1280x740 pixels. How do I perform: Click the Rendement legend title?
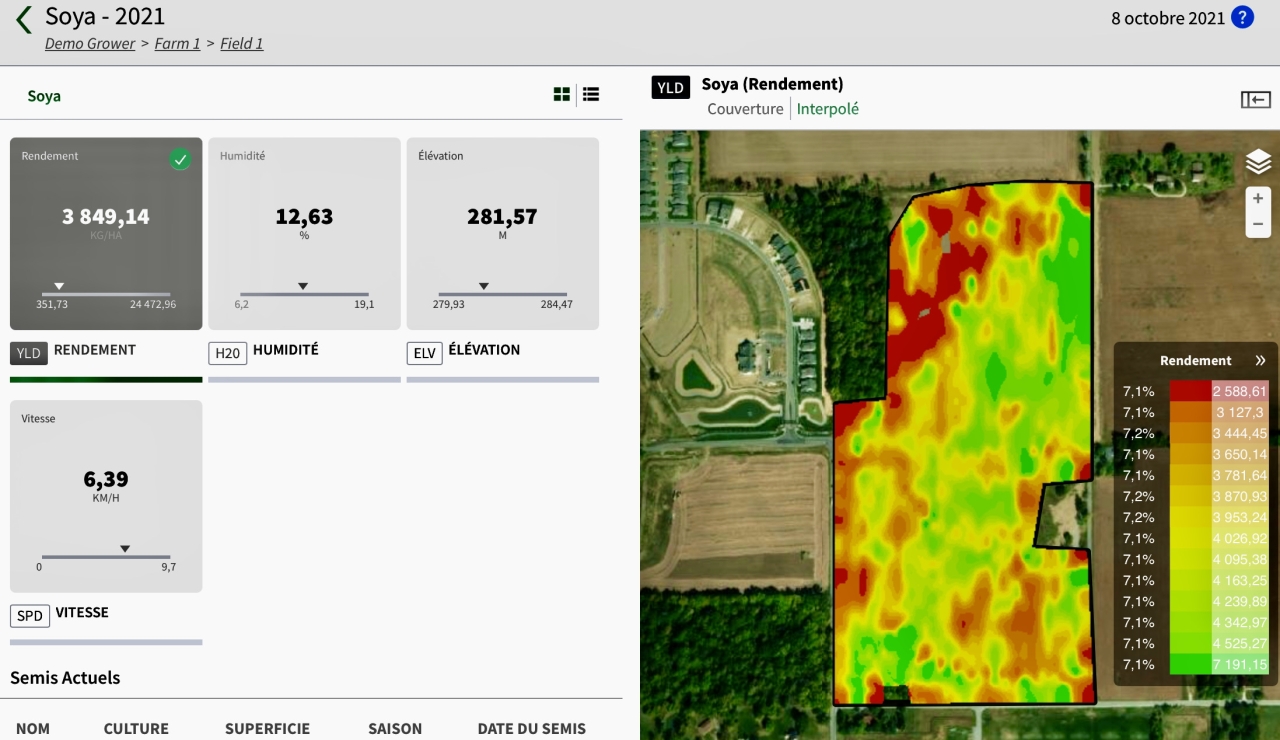coord(1196,361)
